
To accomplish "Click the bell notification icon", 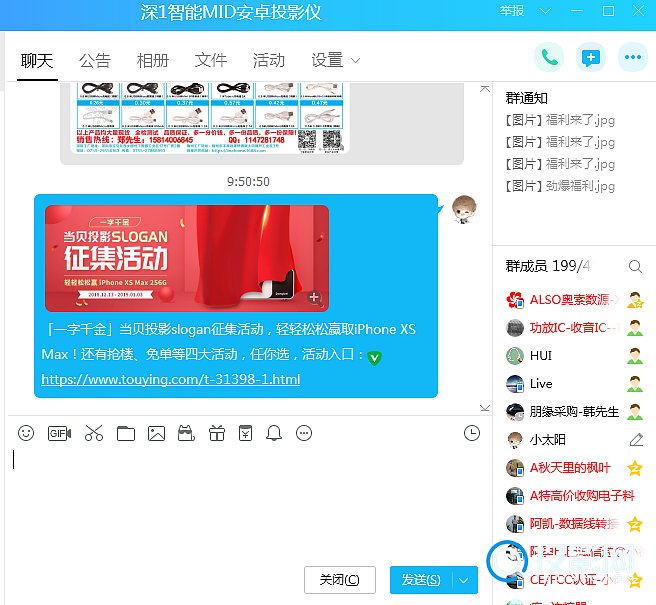I will (x=274, y=433).
